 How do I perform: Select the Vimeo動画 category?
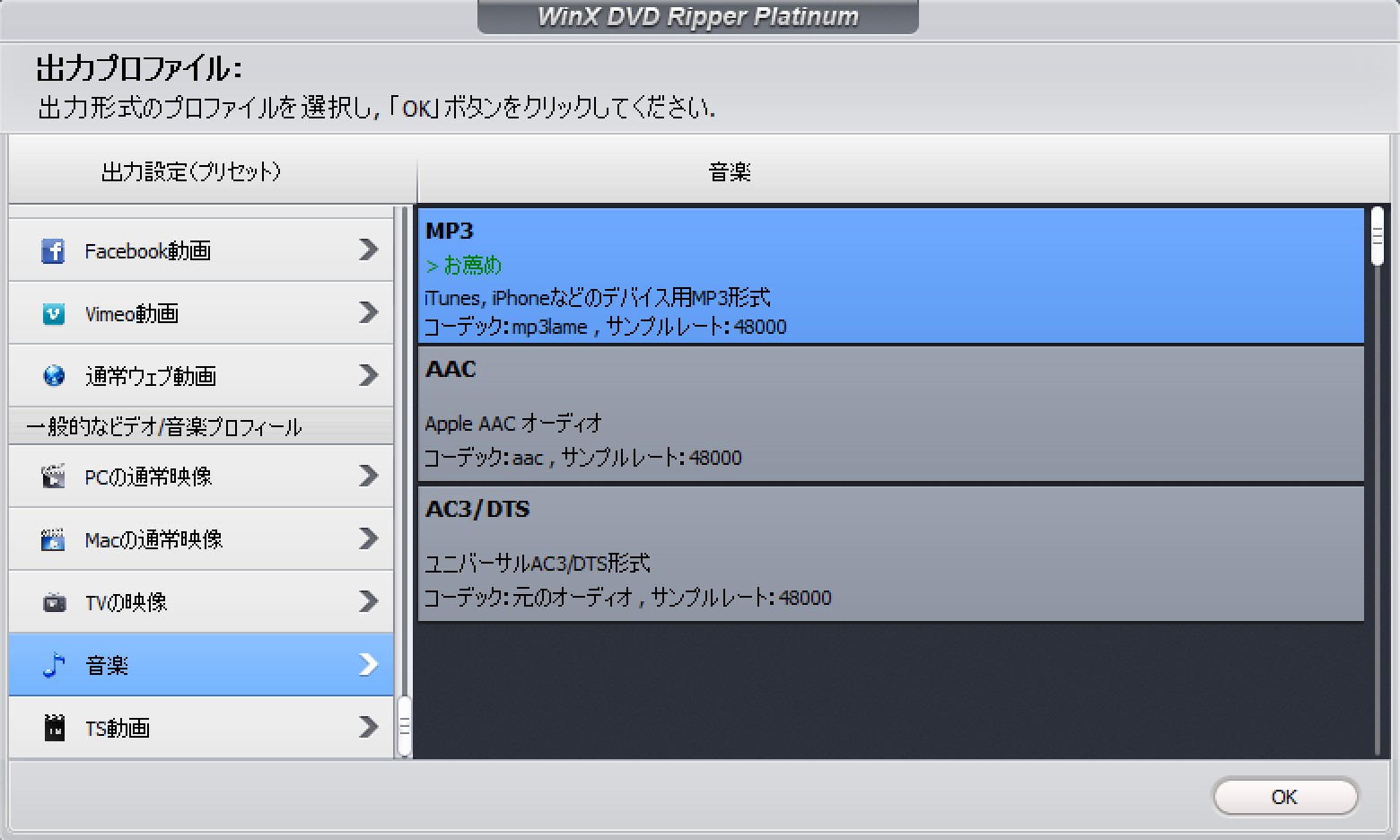coord(201,313)
